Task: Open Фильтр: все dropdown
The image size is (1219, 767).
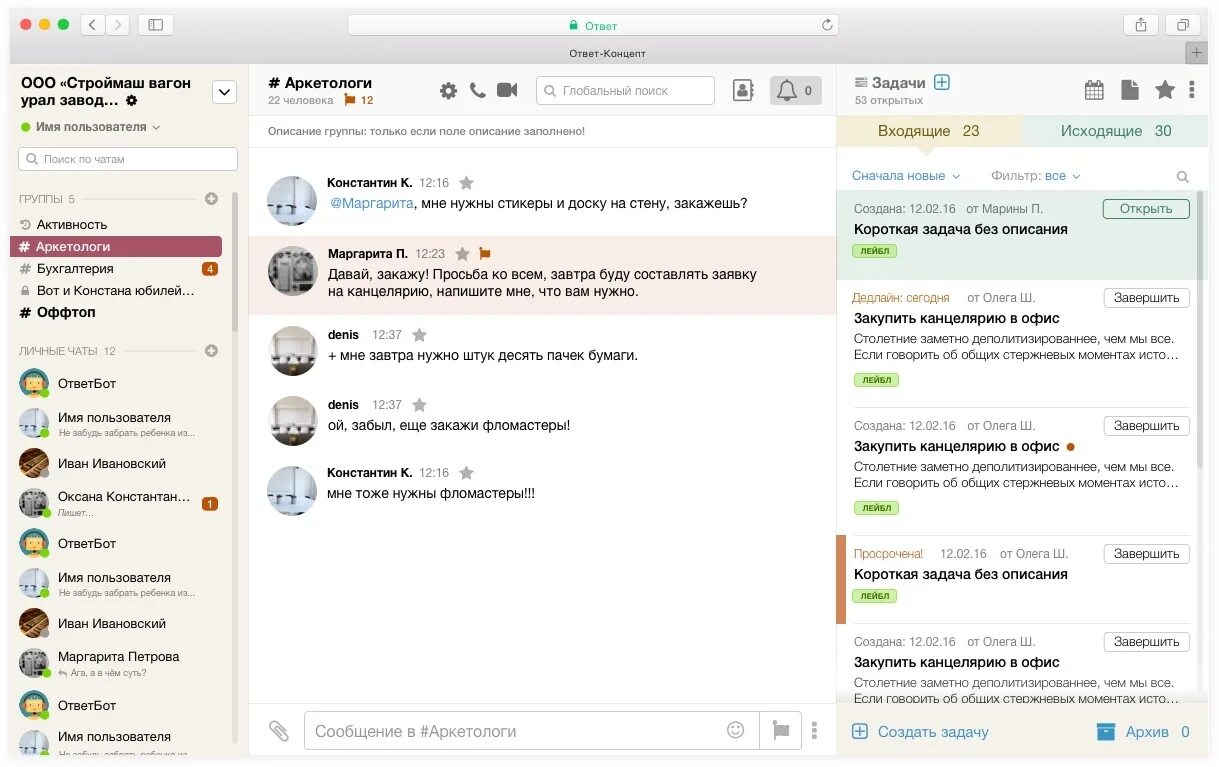Action: click(x=1036, y=176)
